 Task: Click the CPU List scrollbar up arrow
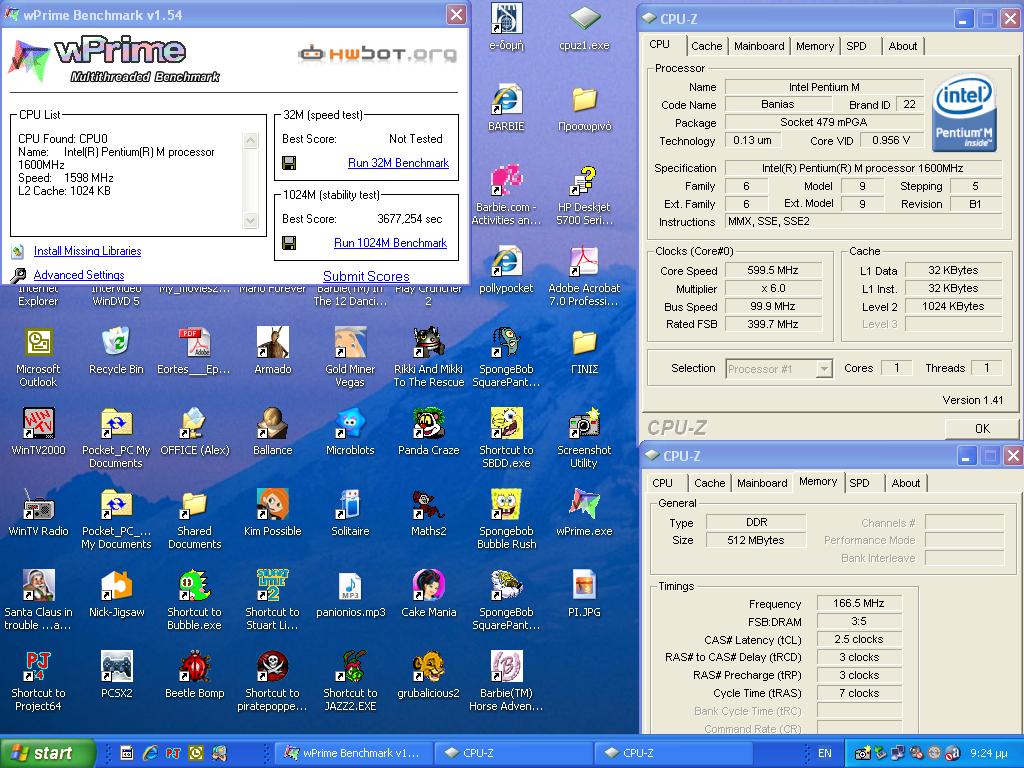(x=251, y=140)
